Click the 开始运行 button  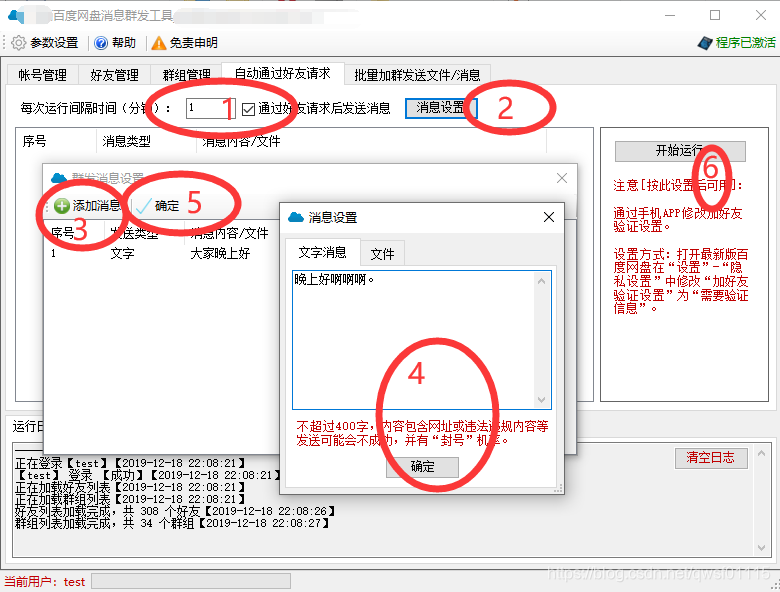coord(680,151)
